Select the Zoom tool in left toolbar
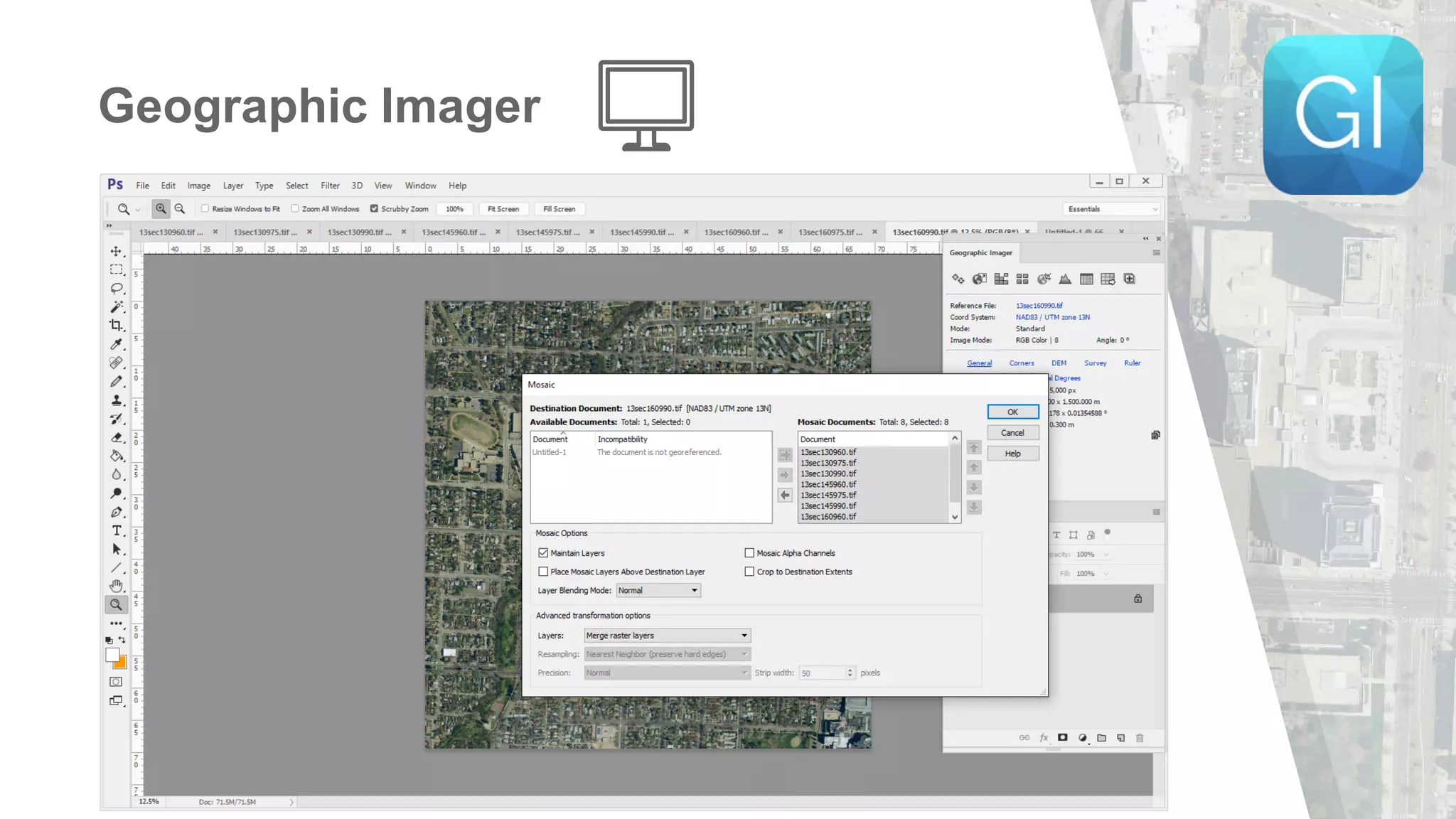This screenshot has height=819, width=1456. pyautogui.click(x=116, y=605)
